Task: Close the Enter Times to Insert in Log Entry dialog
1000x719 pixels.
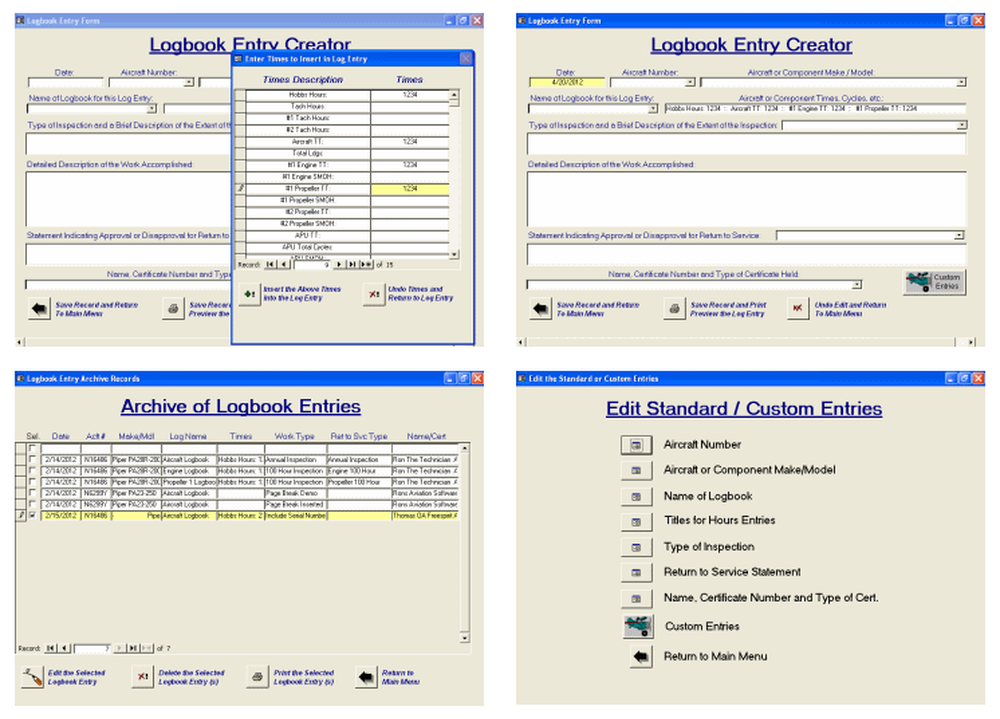Action: coord(466,59)
